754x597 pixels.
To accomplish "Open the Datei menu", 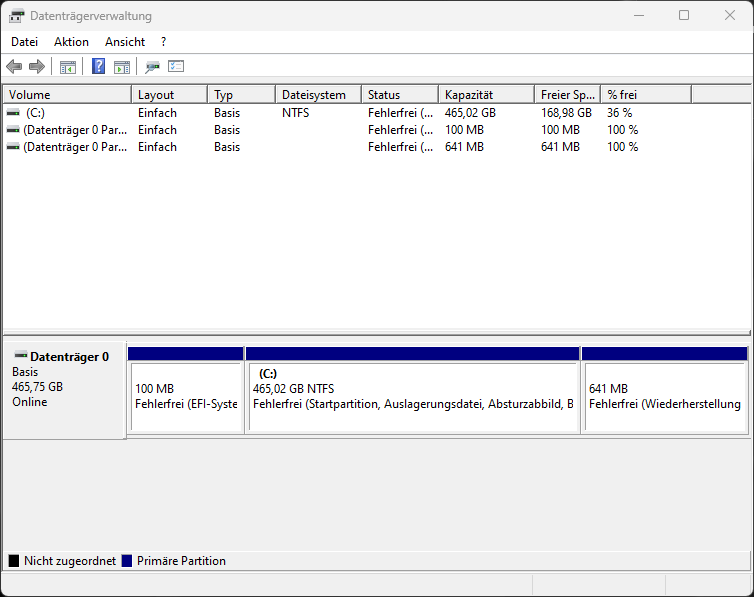I will (25, 42).
